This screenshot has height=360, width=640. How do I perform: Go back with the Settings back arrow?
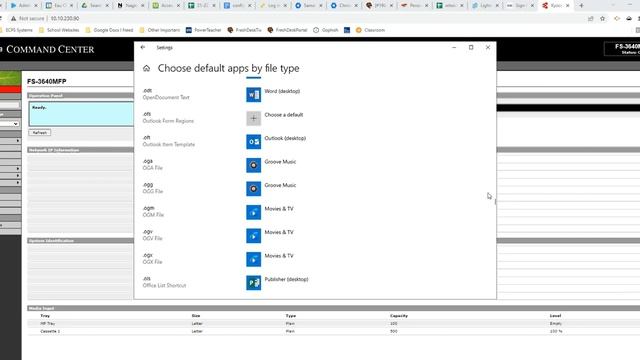coord(143,47)
